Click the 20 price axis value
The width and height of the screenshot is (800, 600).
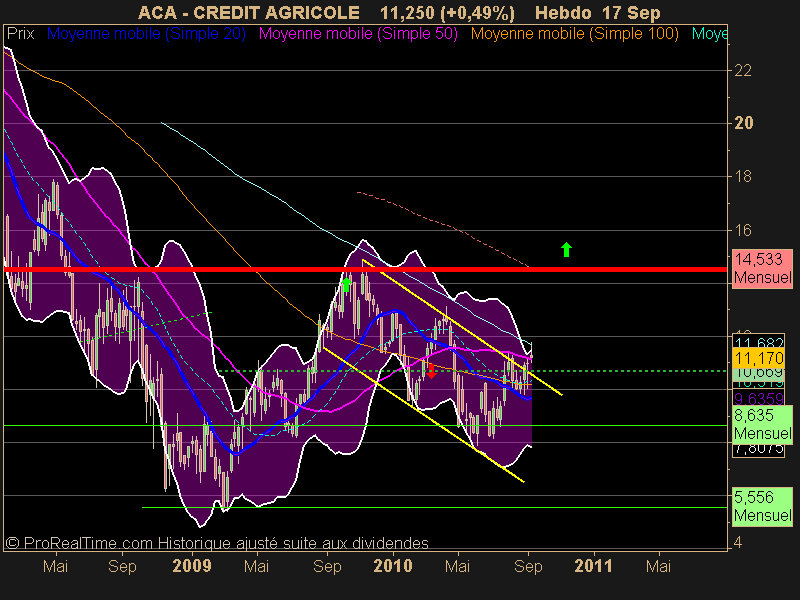click(x=743, y=123)
